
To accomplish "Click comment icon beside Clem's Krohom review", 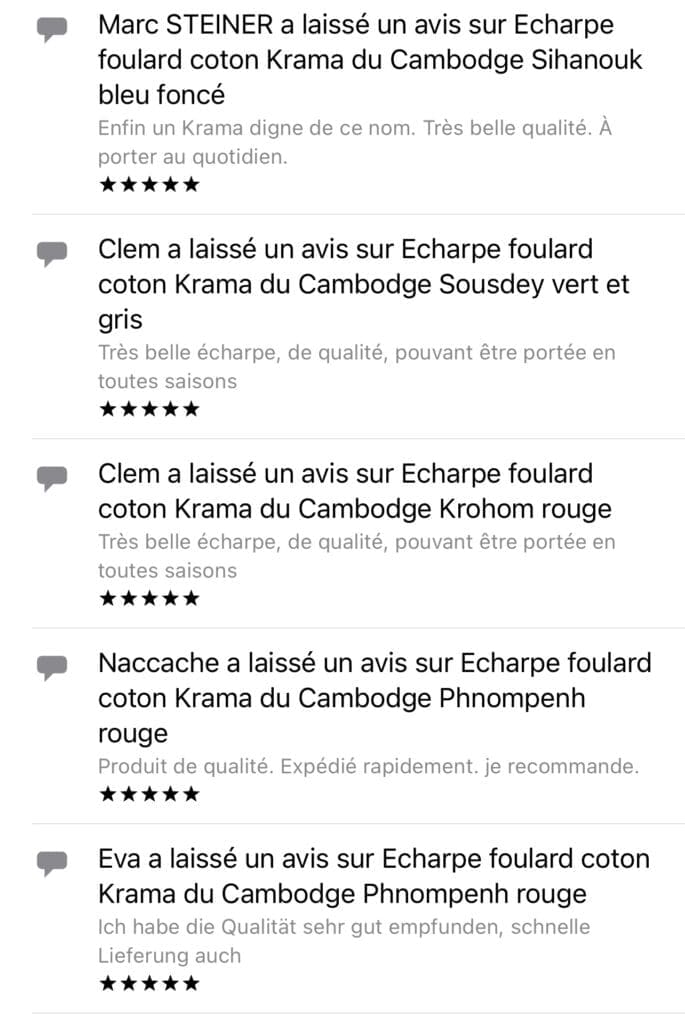I will click(x=52, y=479).
